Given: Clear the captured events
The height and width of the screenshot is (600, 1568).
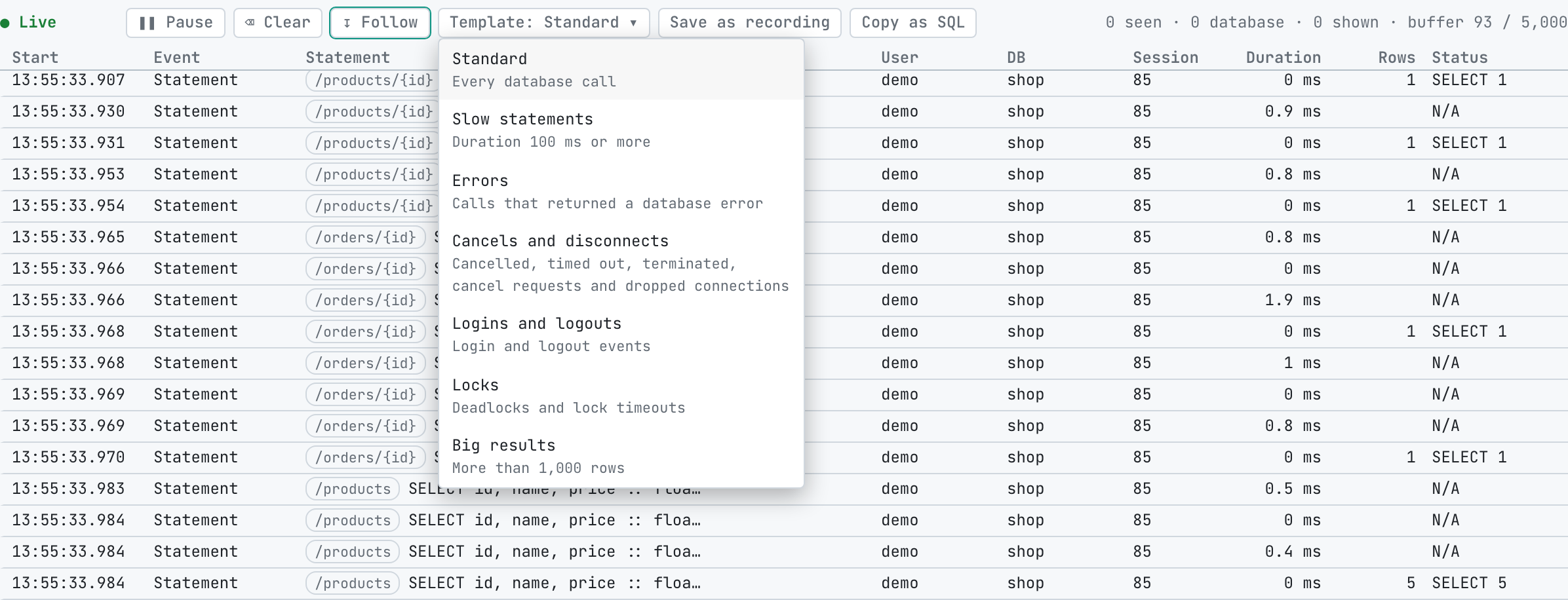Looking at the screenshot, I should (278, 23).
